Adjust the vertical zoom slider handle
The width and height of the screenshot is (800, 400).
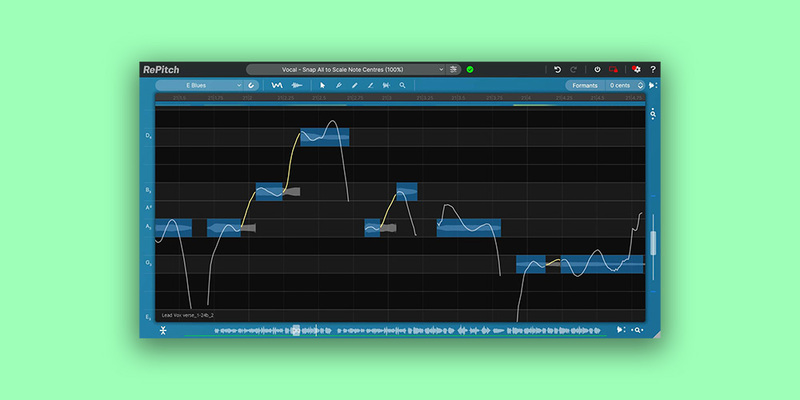653,243
